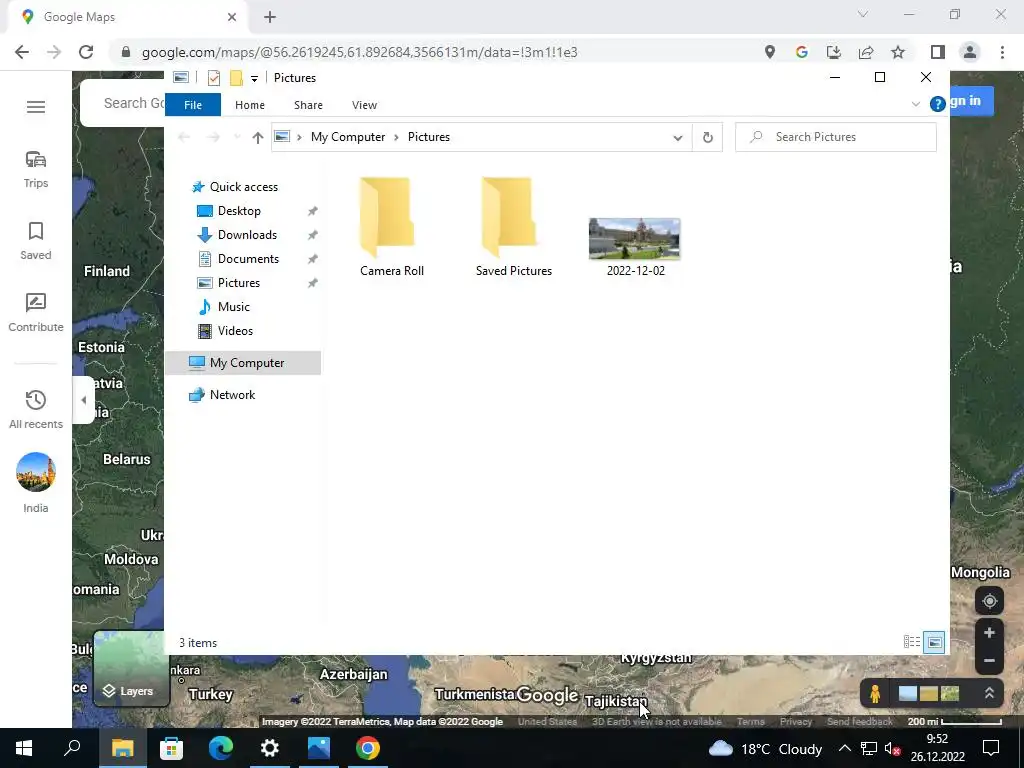
Task: Open Pictures from Quick access
Action: (x=238, y=283)
